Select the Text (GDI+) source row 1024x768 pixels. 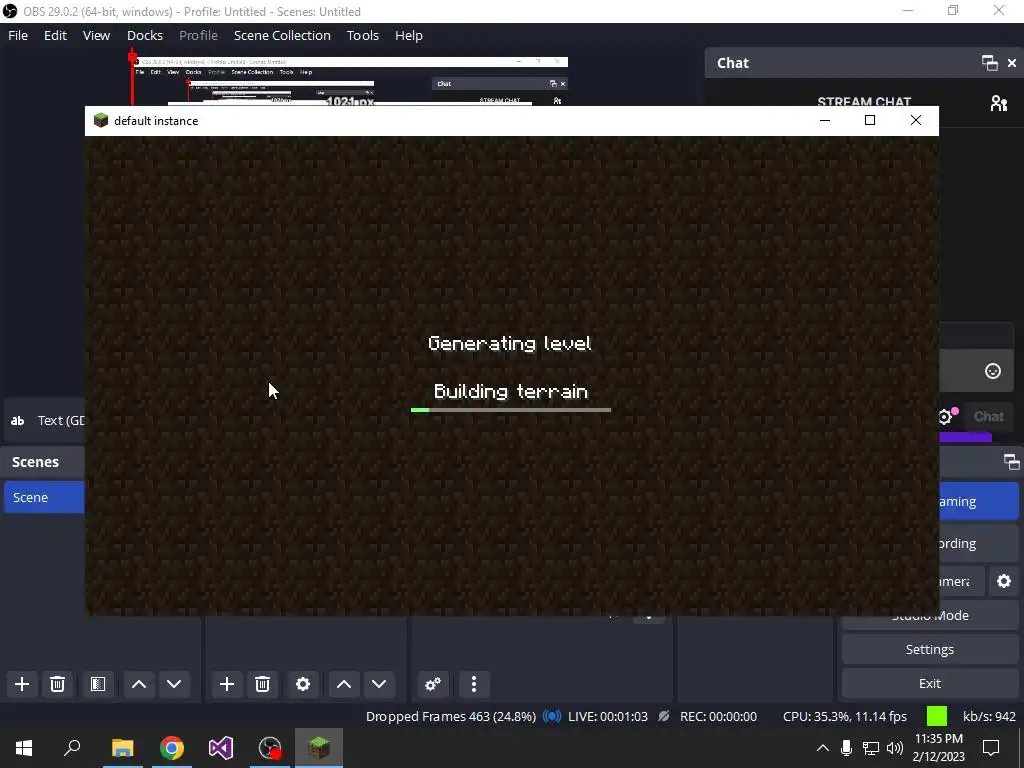[x=44, y=421]
